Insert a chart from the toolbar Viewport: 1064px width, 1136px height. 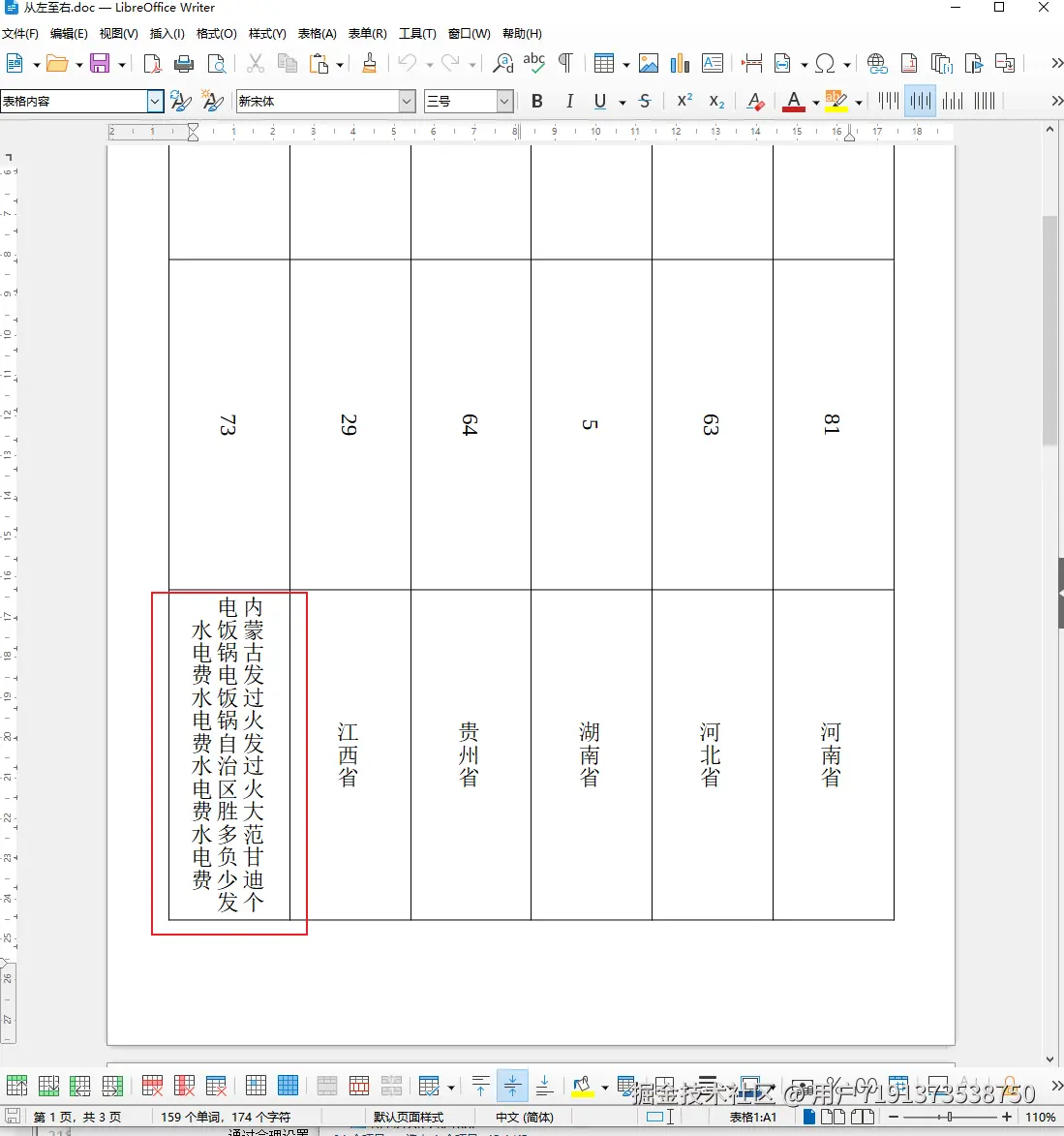tap(680, 64)
